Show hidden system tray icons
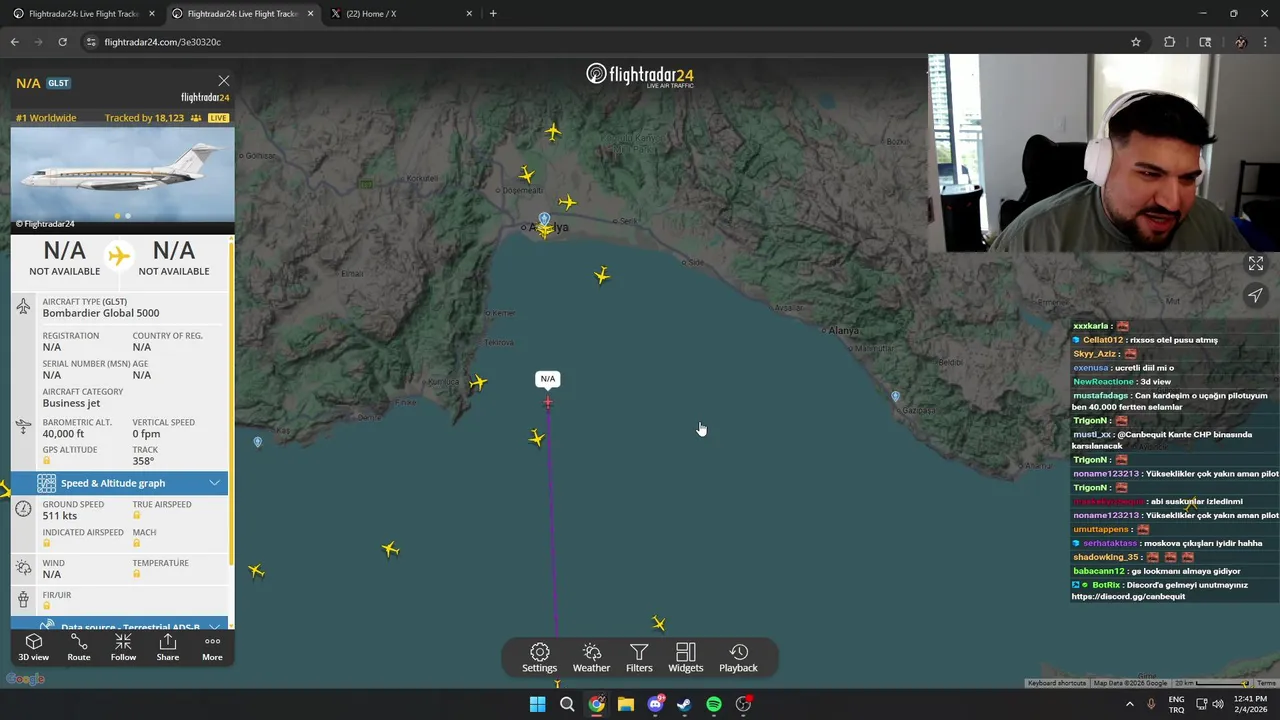 click(1130, 704)
